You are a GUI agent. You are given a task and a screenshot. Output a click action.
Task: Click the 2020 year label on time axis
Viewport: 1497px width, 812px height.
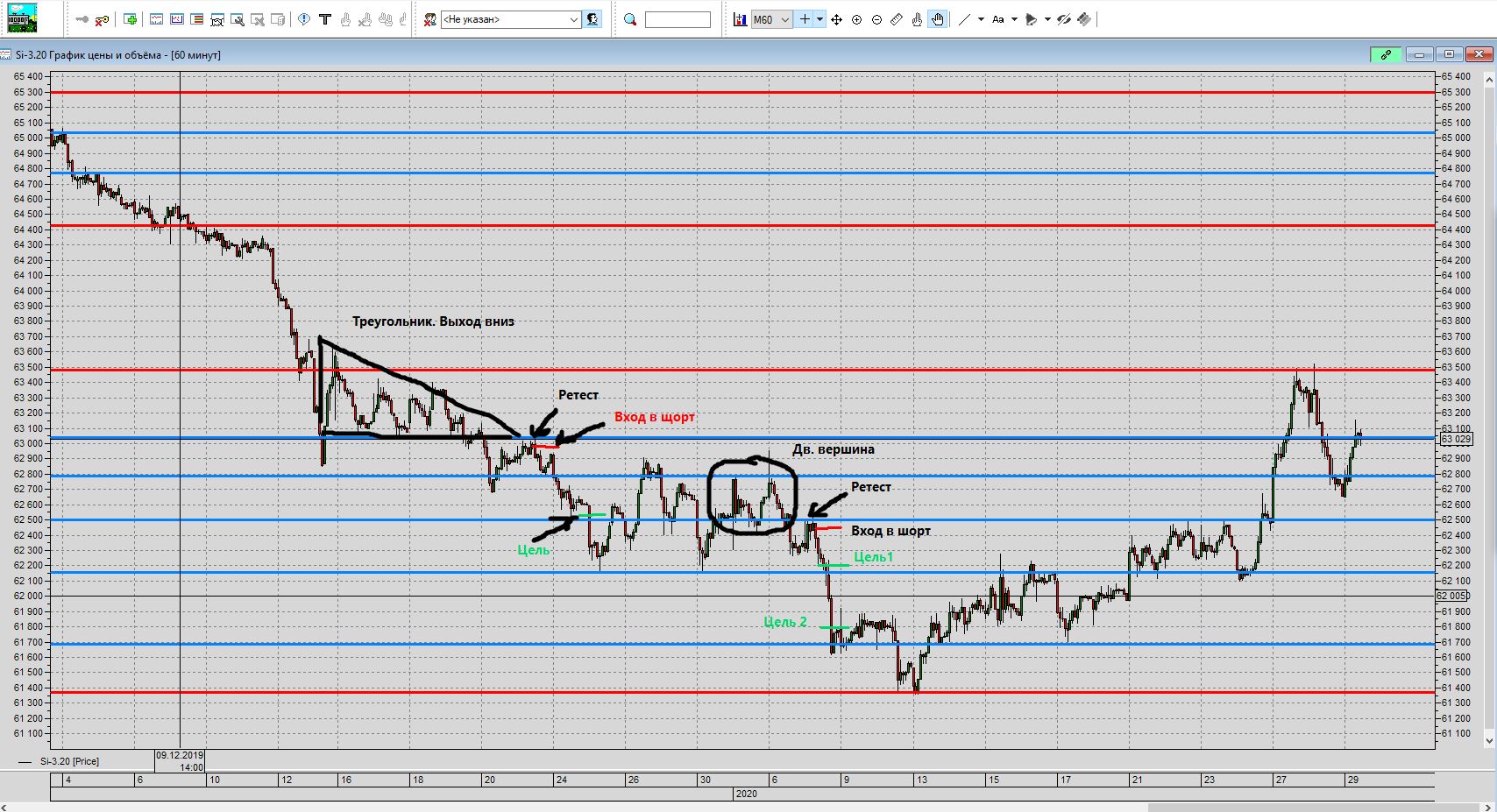746,794
